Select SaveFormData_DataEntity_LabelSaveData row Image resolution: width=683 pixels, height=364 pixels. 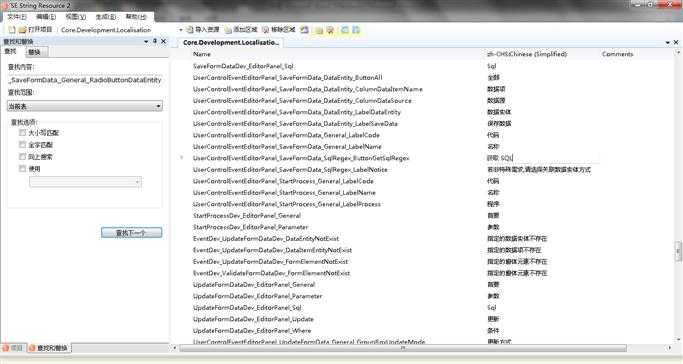(x=295, y=124)
